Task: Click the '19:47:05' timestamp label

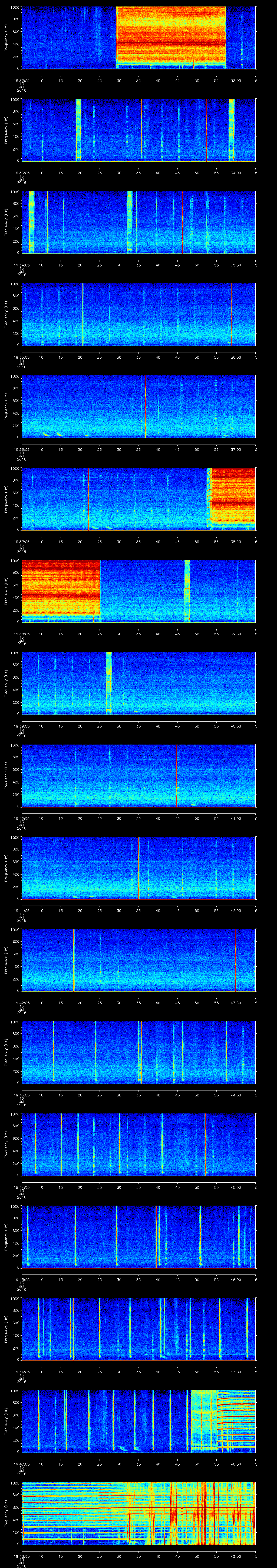Action: pos(21,1463)
